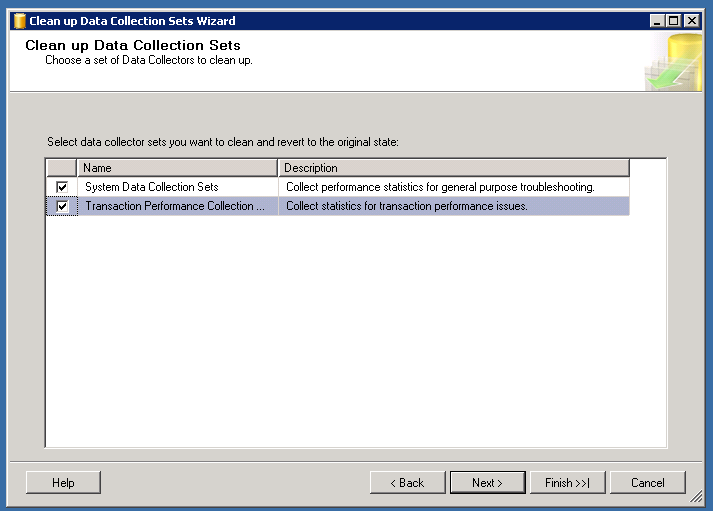713x511 pixels.
Task: Click the database graphic in wizard header
Action: tap(672, 62)
